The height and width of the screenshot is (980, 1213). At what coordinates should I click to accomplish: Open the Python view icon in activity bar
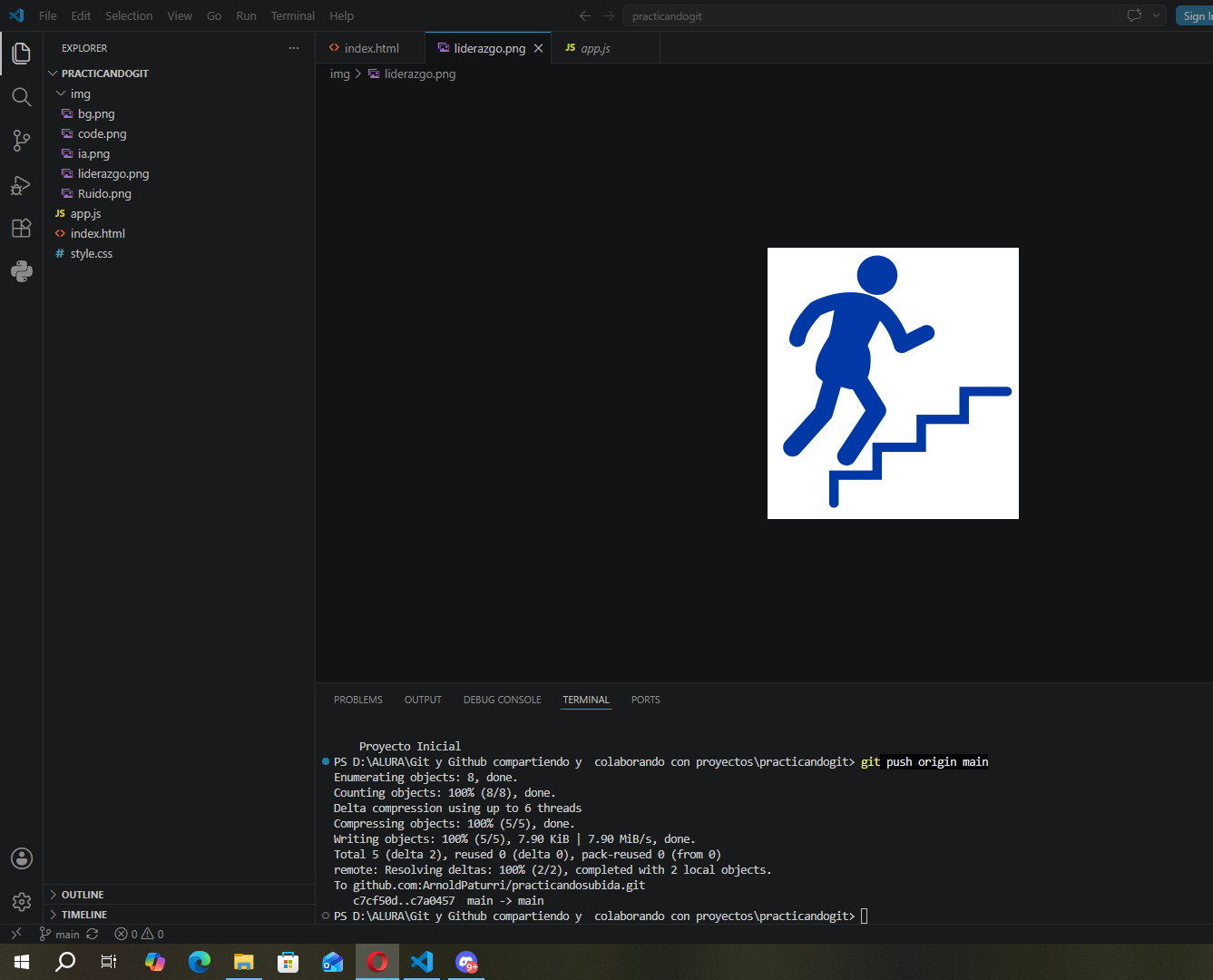pyautogui.click(x=21, y=271)
